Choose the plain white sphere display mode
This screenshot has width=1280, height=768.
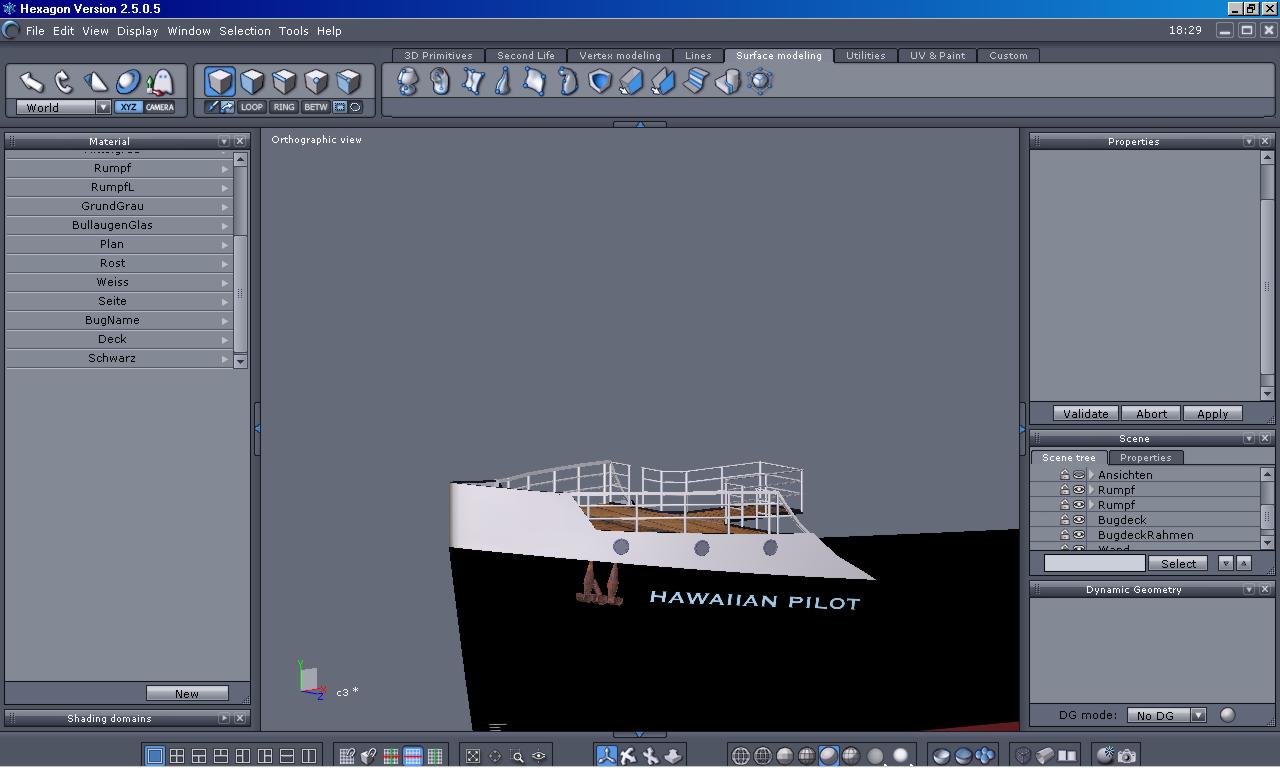tap(901, 756)
